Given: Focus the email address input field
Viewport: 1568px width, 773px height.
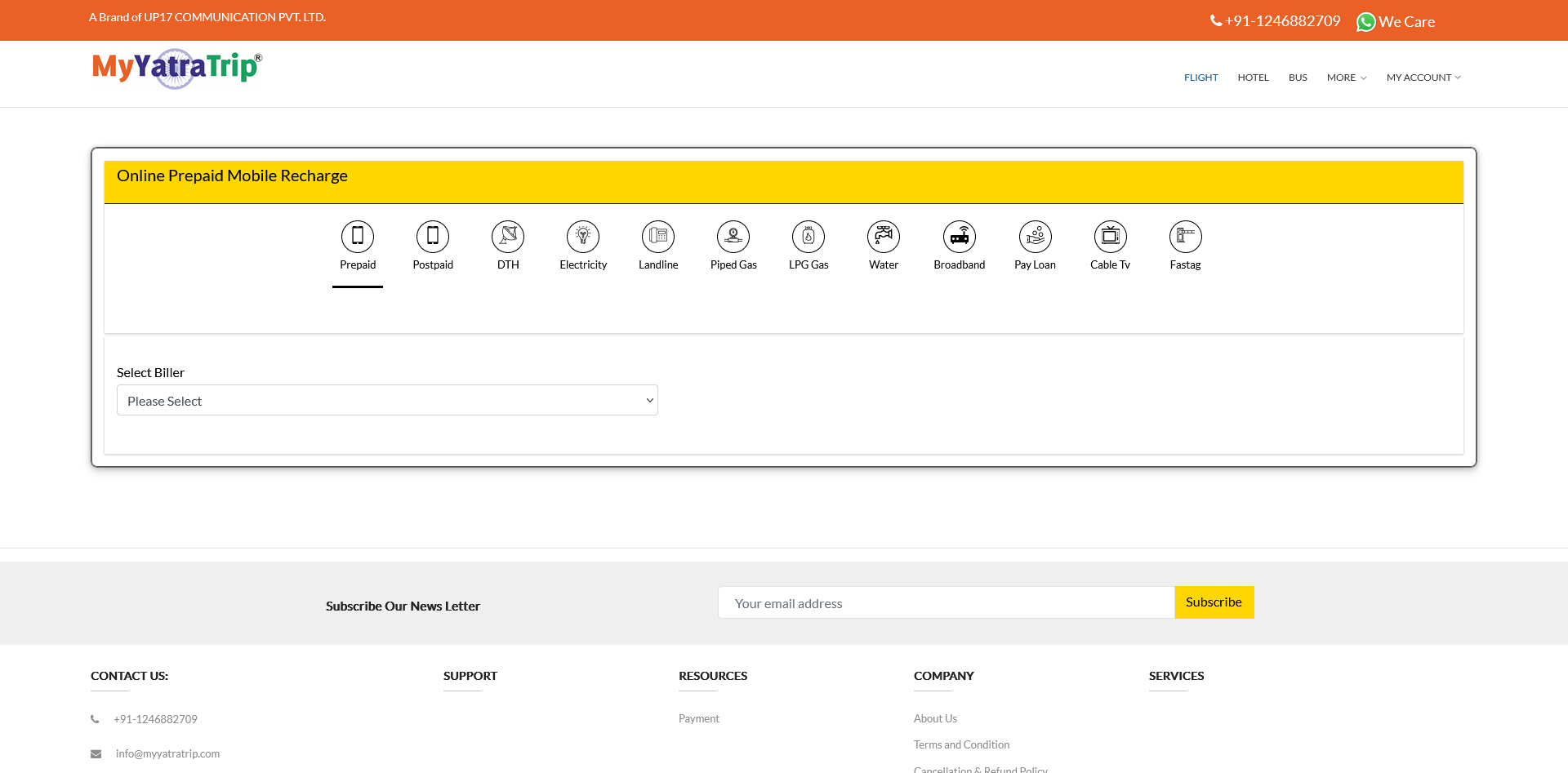Looking at the screenshot, I should pos(947,602).
